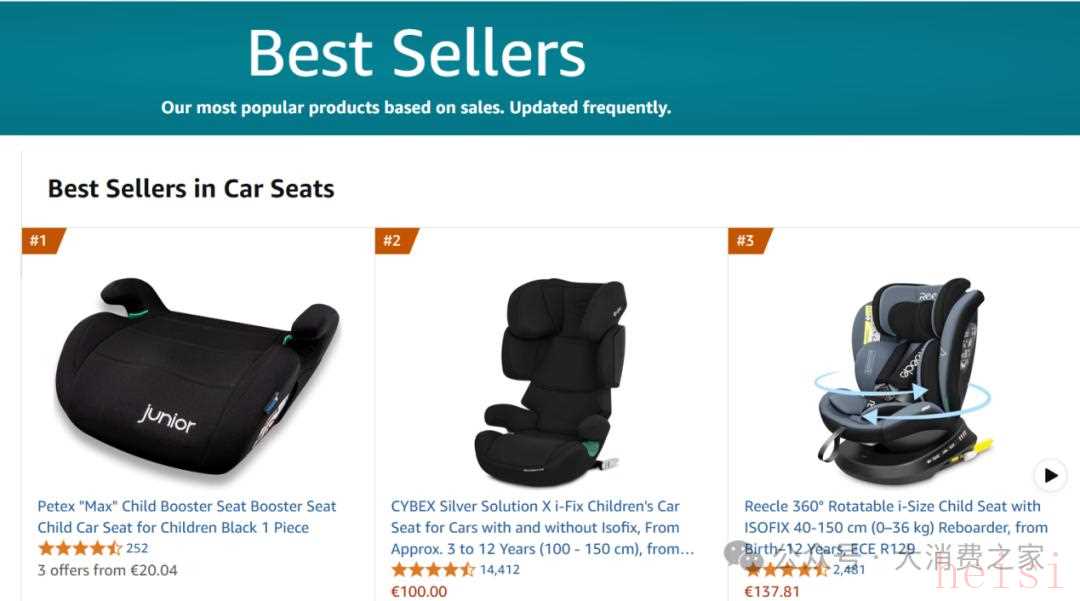Viewport: 1080px width, 601px height.
Task: Click the #2 rank badge
Action: pos(393,240)
